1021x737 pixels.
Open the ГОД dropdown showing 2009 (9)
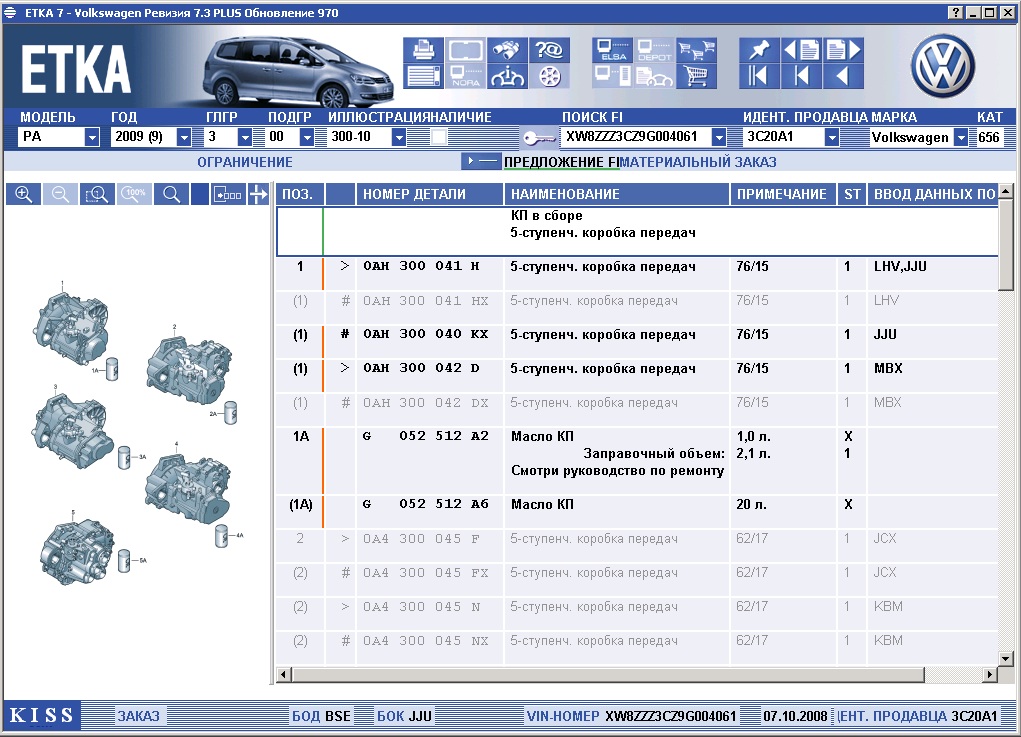184,137
